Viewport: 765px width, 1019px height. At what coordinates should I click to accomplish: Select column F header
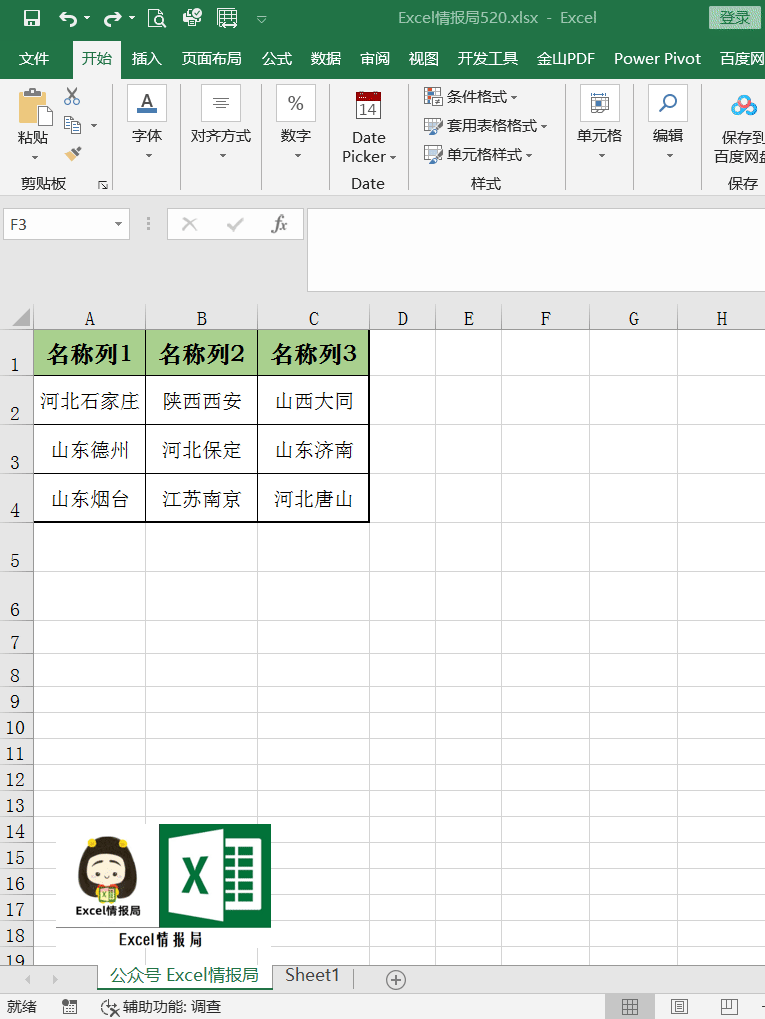(x=545, y=318)
